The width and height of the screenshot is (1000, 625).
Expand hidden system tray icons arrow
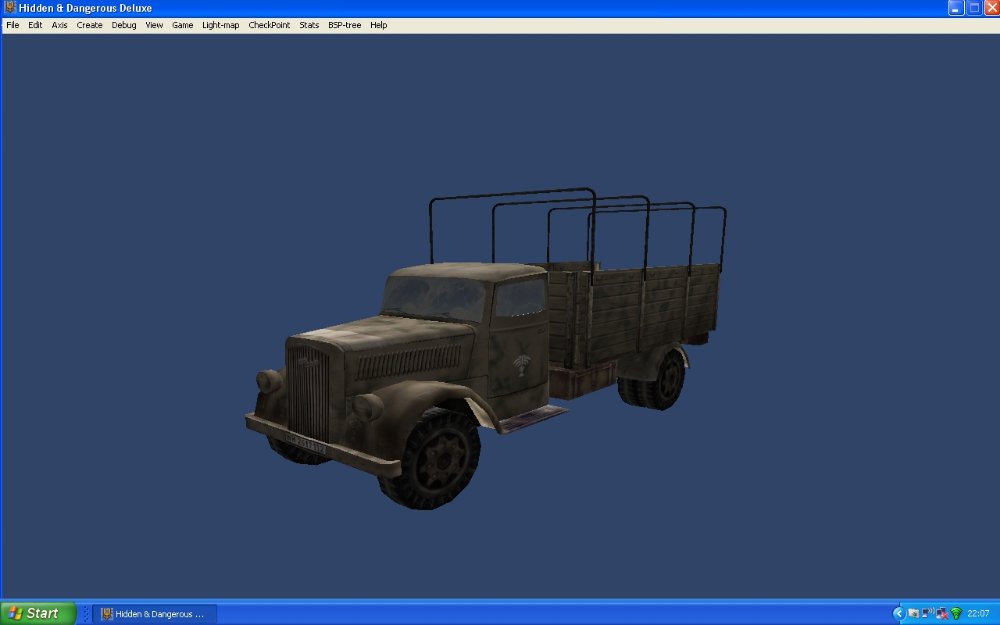click(899, 613)
